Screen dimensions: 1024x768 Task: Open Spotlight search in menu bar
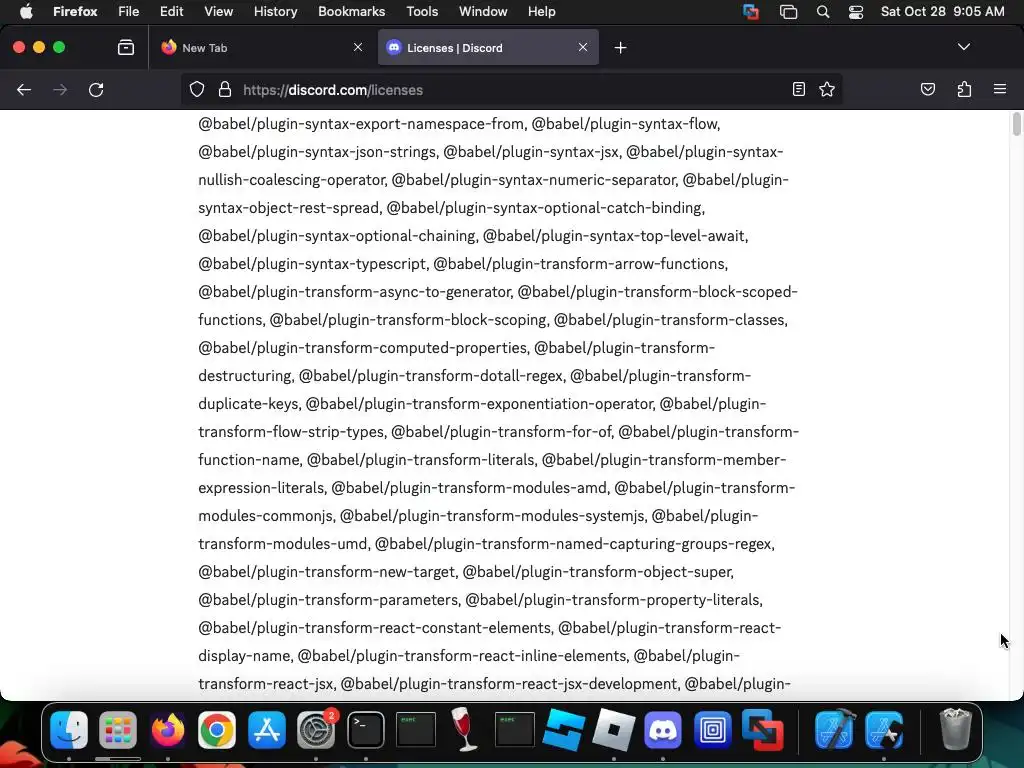click(x=823, y=12)
